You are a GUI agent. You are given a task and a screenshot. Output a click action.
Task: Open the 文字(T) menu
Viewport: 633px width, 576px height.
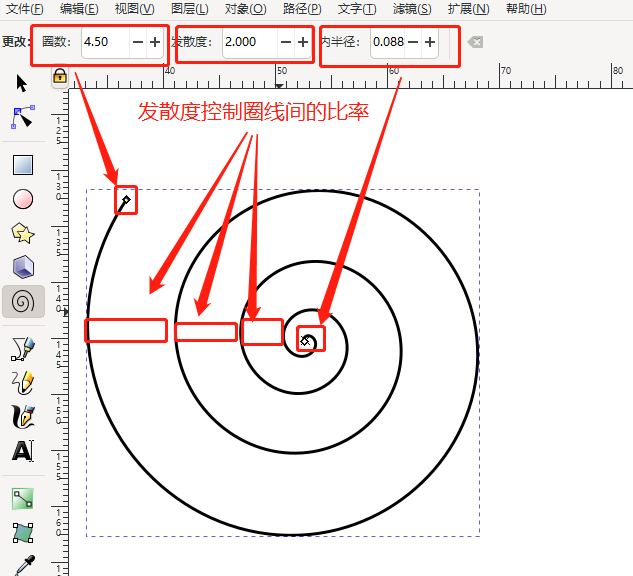[x=357, y=8]
